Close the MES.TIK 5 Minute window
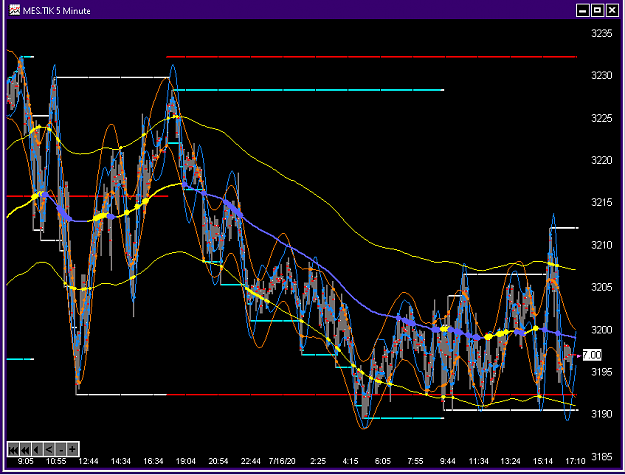Image resolution: width=625 pixels, height=475 pixels. tap(612, 10)
